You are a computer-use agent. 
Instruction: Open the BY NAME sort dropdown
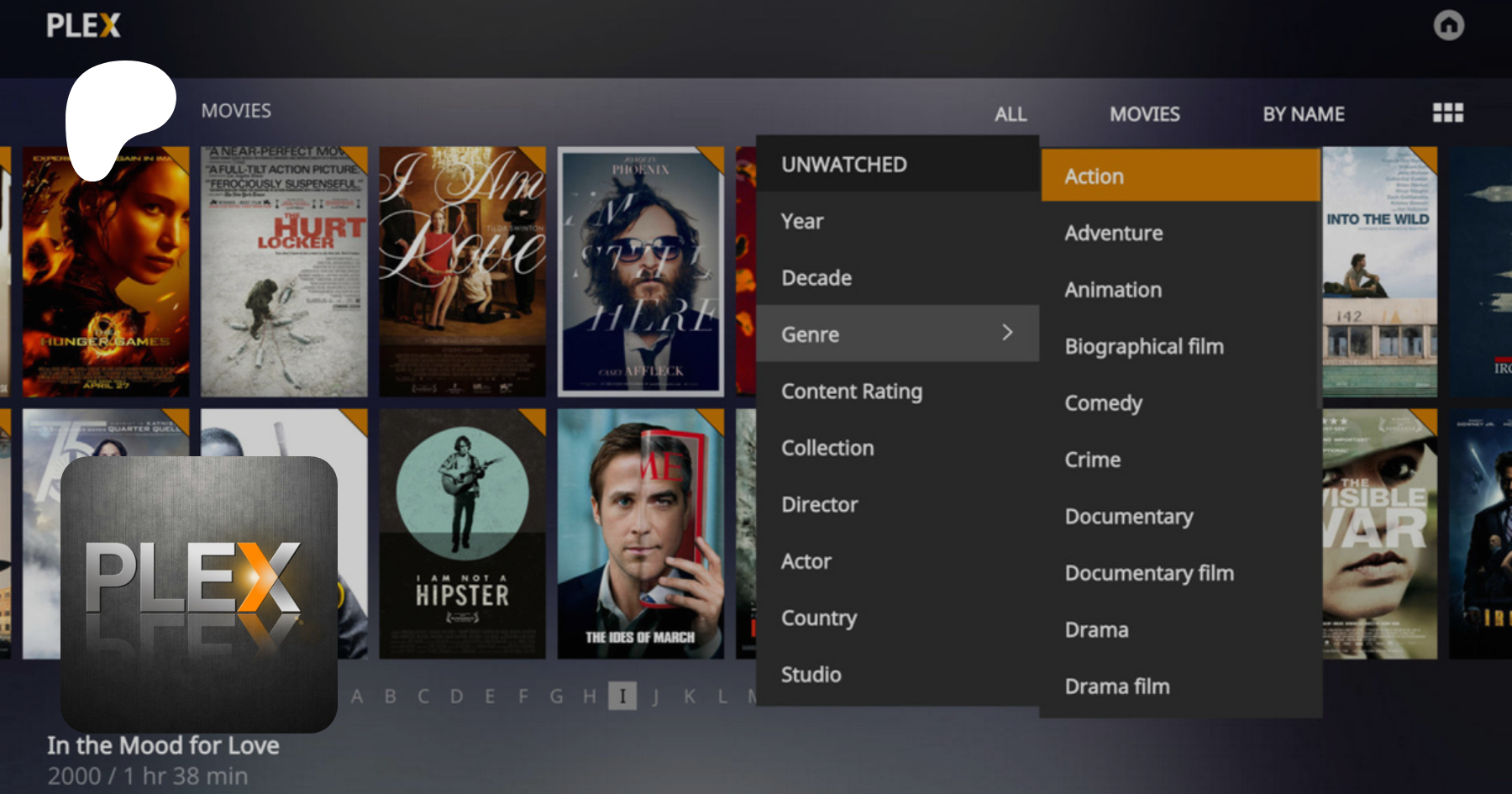tap(1303, 114)
